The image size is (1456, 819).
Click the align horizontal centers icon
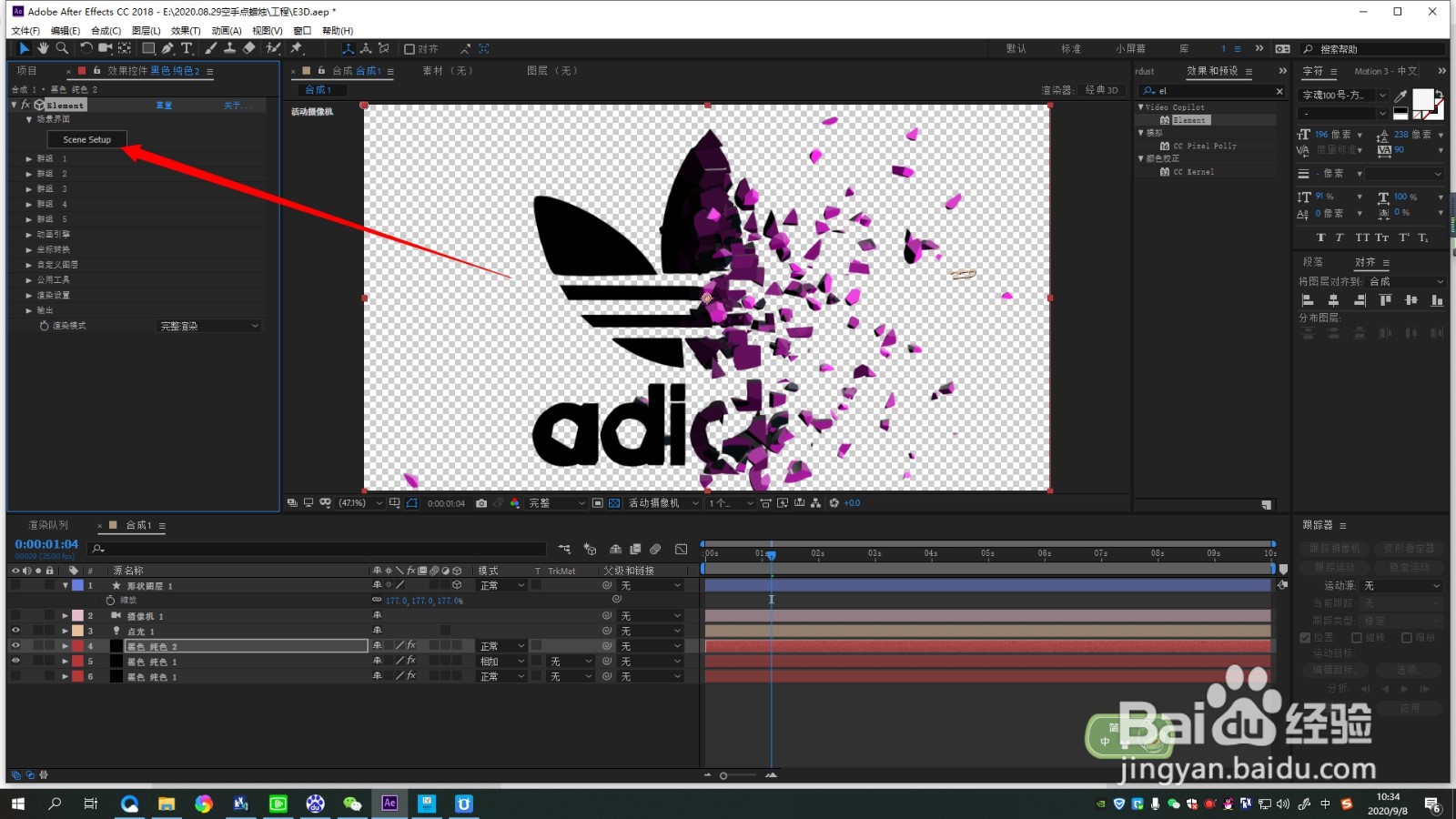click(x=1333, y=300)
